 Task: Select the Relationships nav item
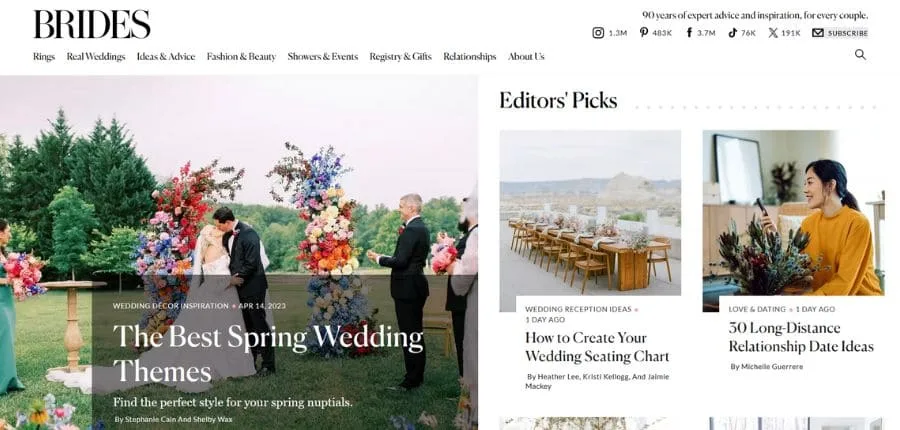[x=470, y=56]
